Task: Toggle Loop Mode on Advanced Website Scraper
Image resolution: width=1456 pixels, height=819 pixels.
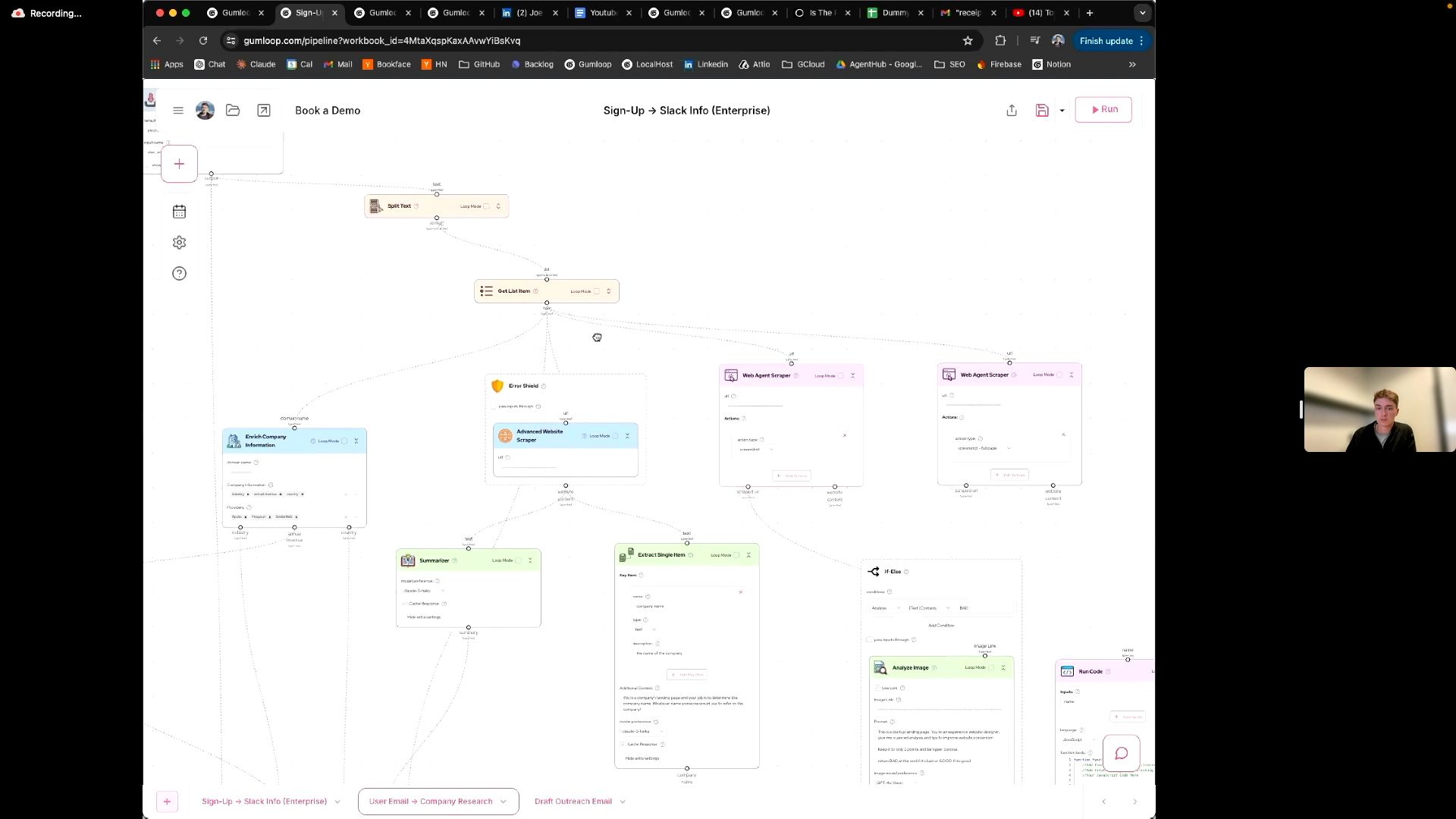Action: [616, 436]
